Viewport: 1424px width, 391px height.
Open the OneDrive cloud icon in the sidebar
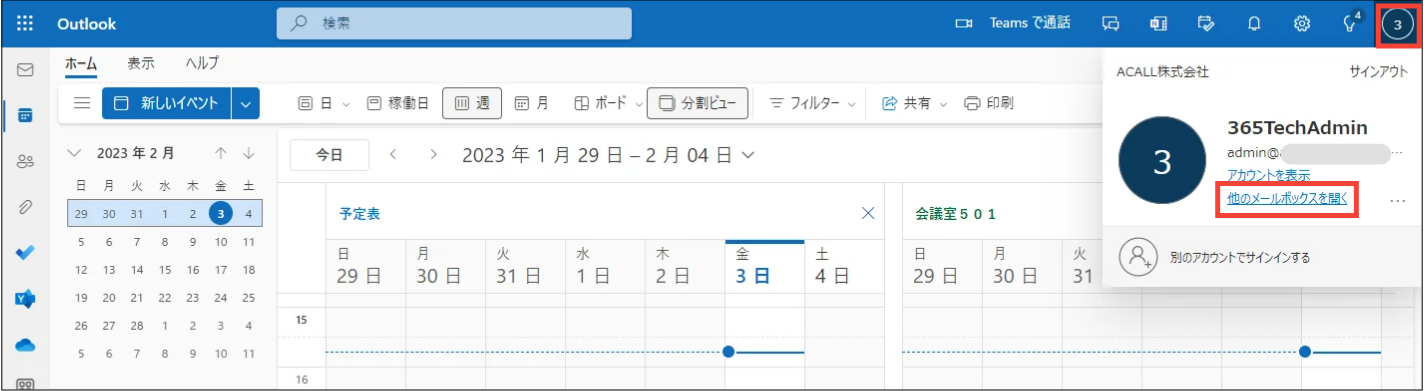(x=25, y=344)
